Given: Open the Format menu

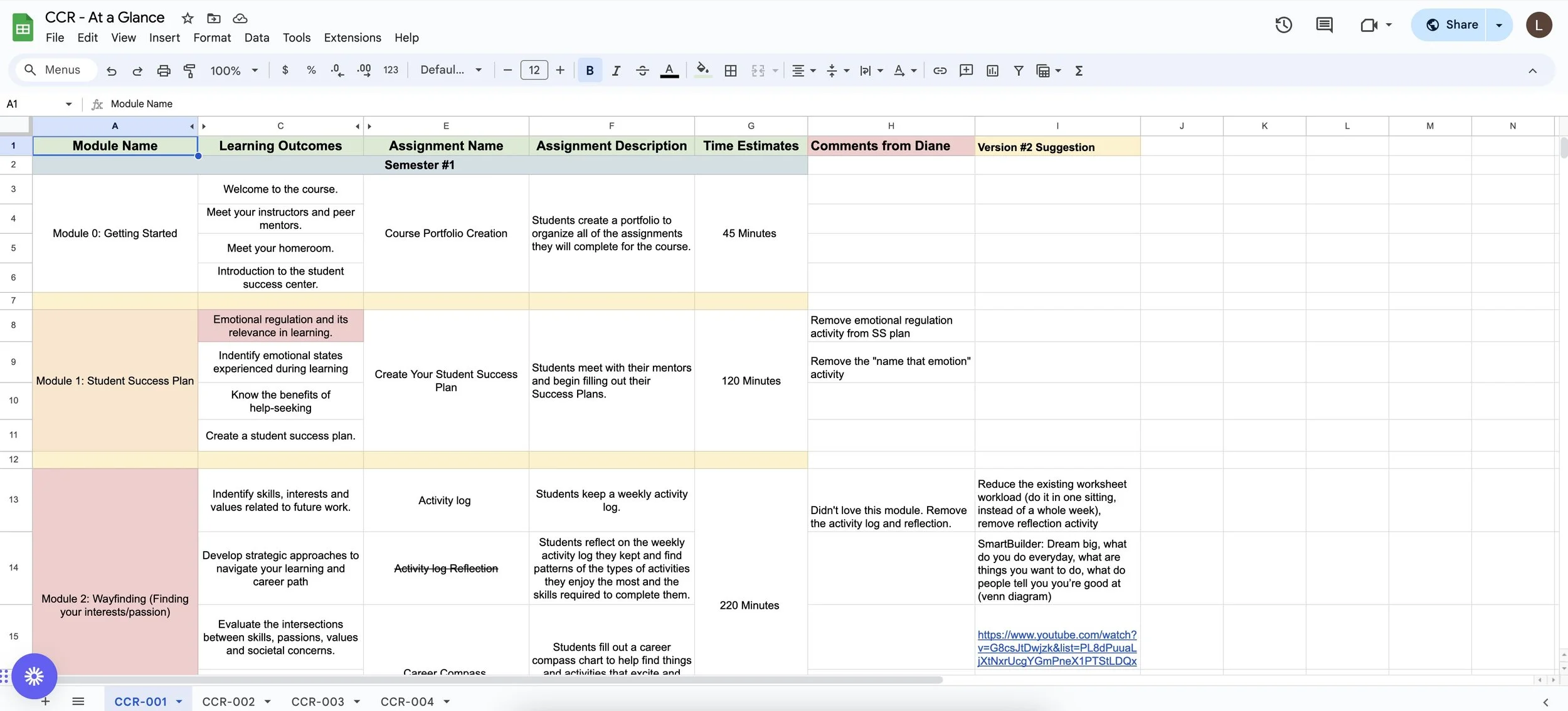Looking at the screenshot, I should click(212, 38).
